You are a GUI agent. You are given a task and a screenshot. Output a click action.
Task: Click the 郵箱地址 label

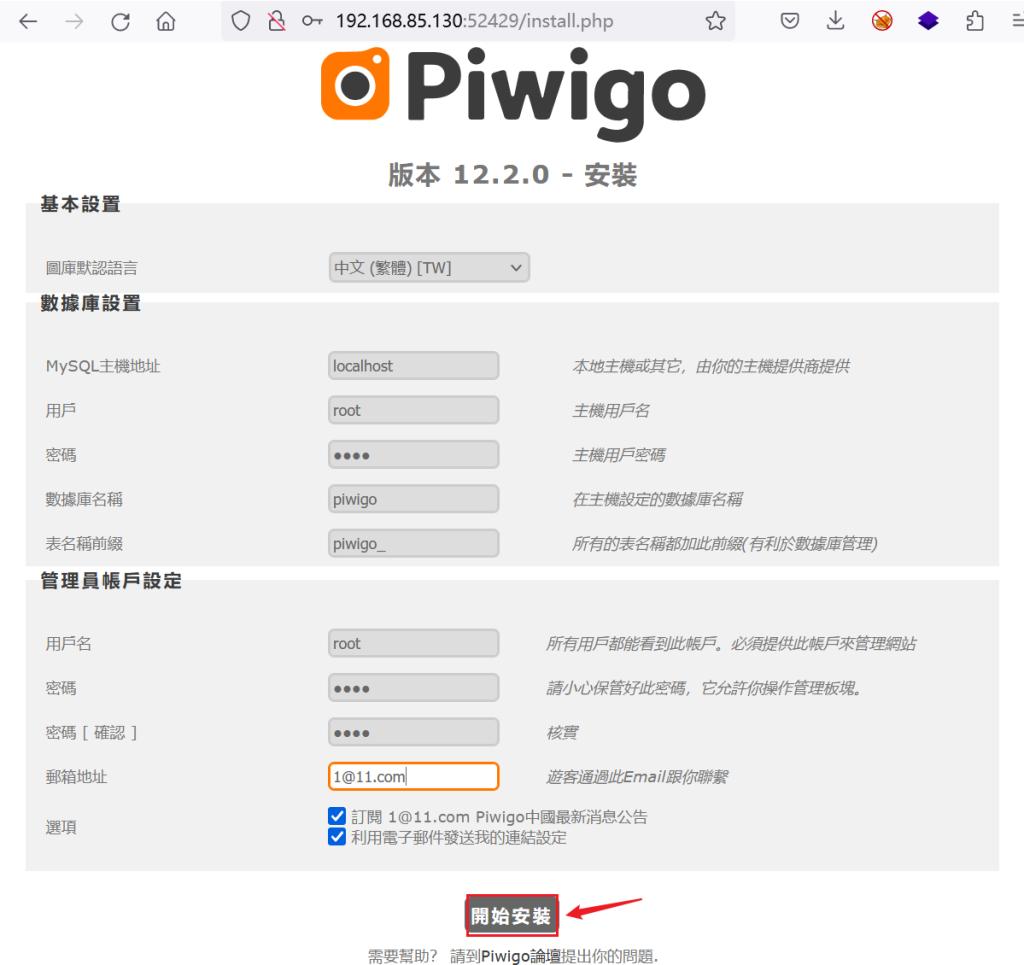pyautogui.click(x=76, y=777)
